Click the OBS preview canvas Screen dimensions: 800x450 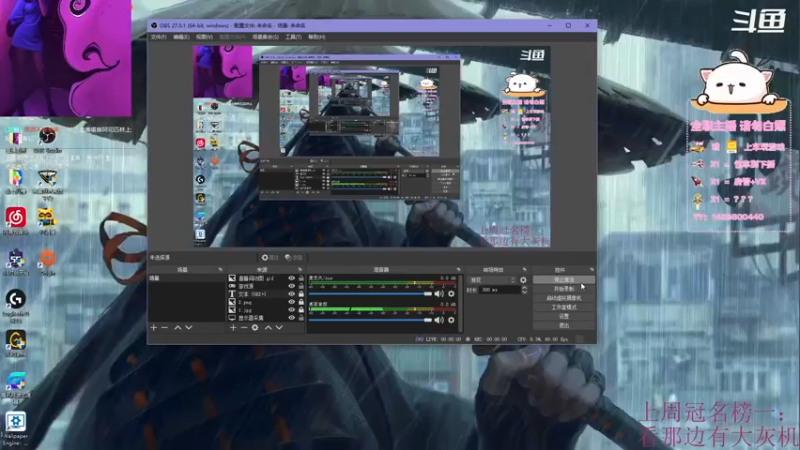[x=371, y=146]
